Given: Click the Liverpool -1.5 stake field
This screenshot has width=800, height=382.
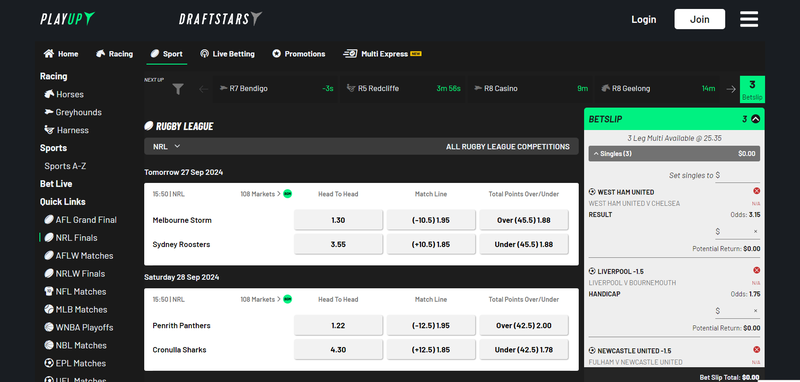Looking at the screenshot, I should coord(737,311).
